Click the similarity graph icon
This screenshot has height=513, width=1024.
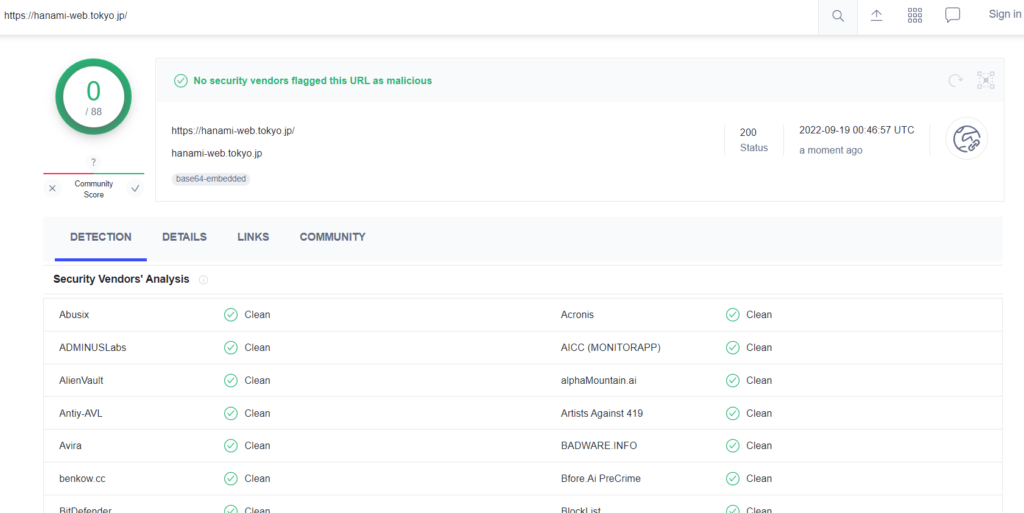click(985, 80)
